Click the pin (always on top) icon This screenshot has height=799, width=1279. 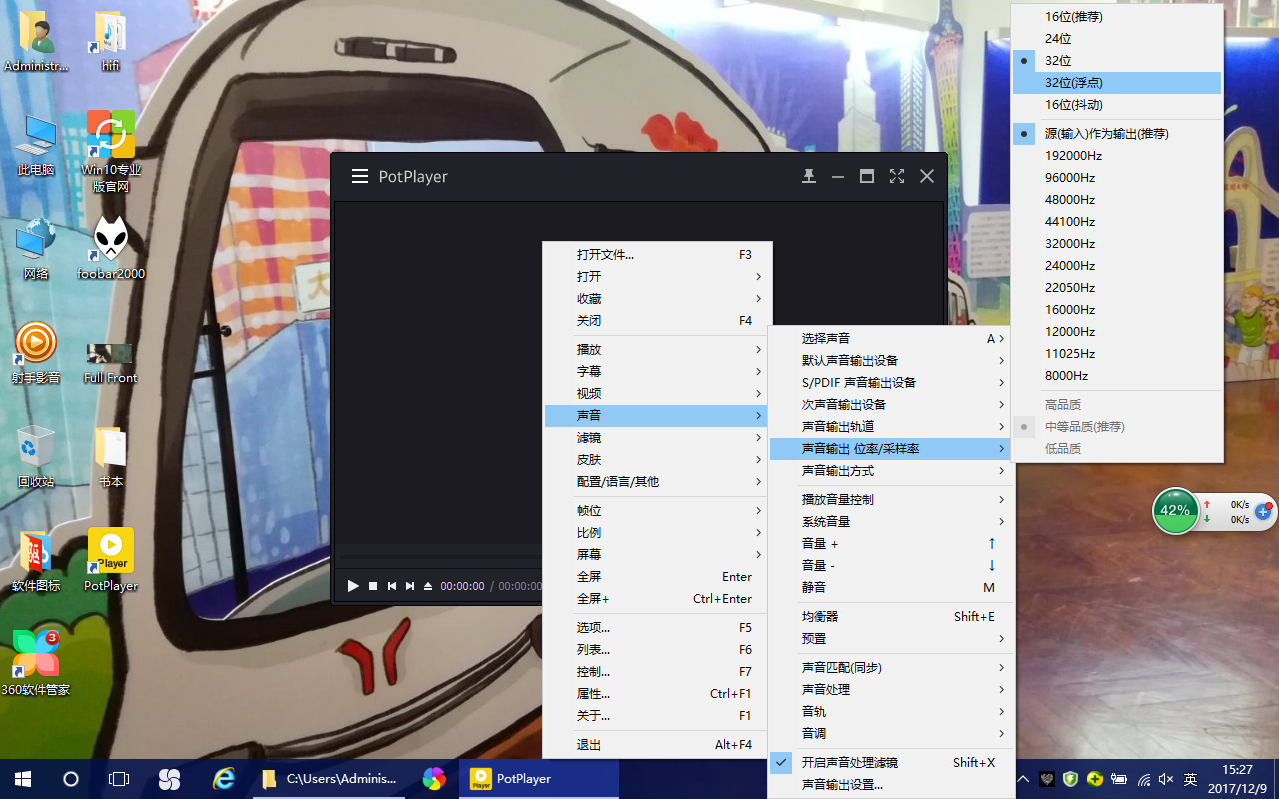(x=808, y=175)
